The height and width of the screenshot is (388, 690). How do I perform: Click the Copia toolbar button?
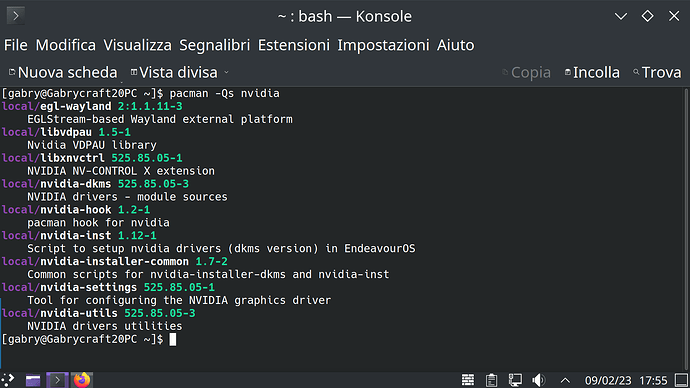[x=526, y=73]
